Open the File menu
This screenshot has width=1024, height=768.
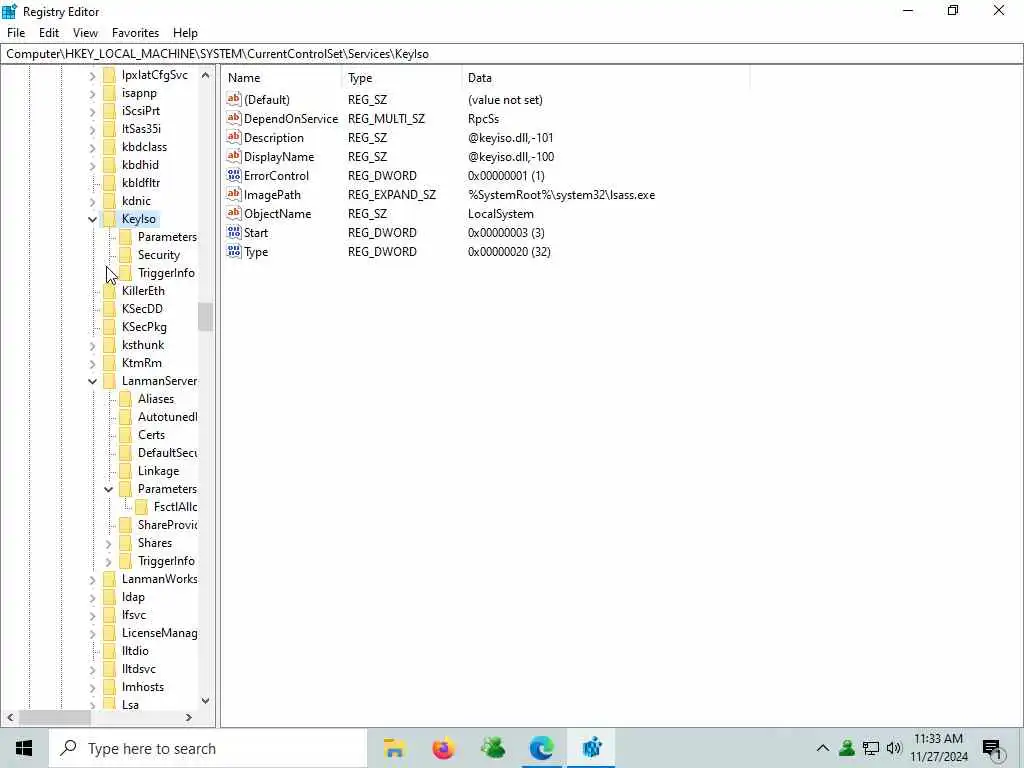(x=16, y=33)
